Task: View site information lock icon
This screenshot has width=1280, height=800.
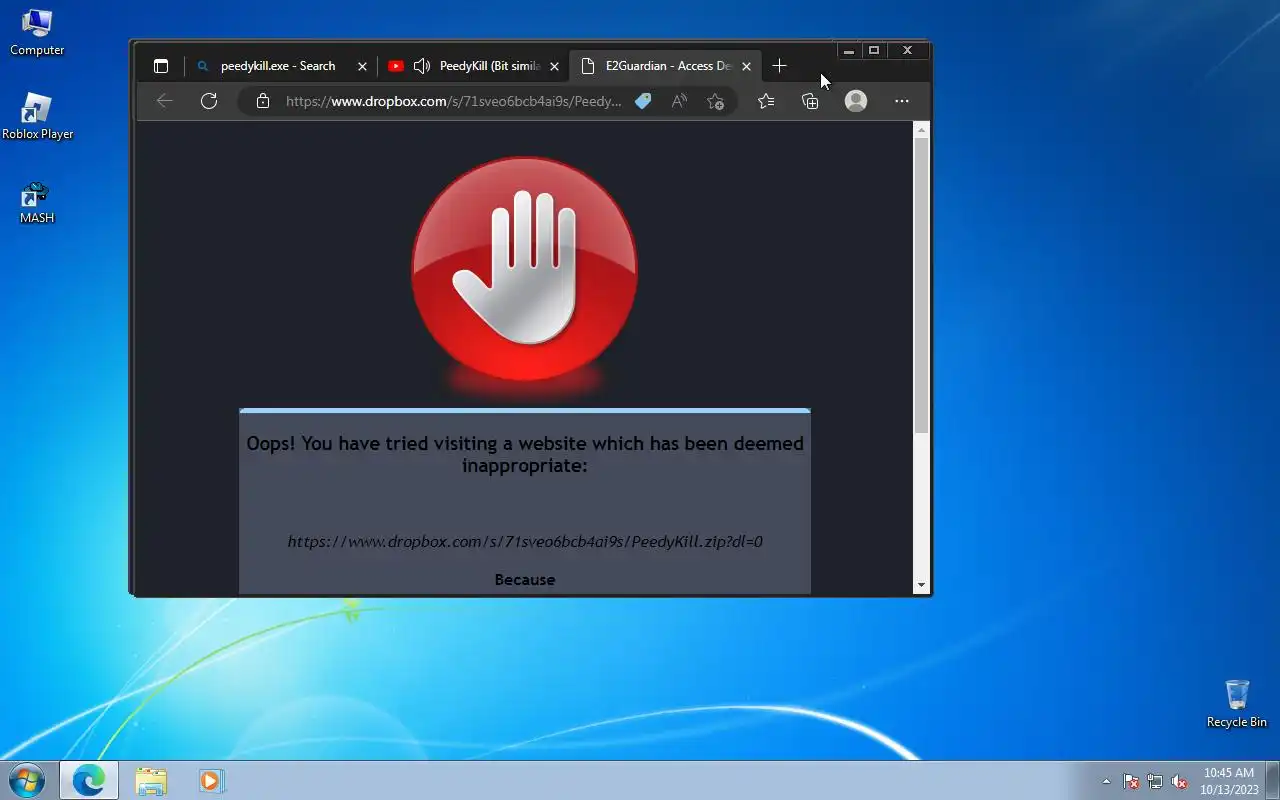Action: tap(263, 101)
